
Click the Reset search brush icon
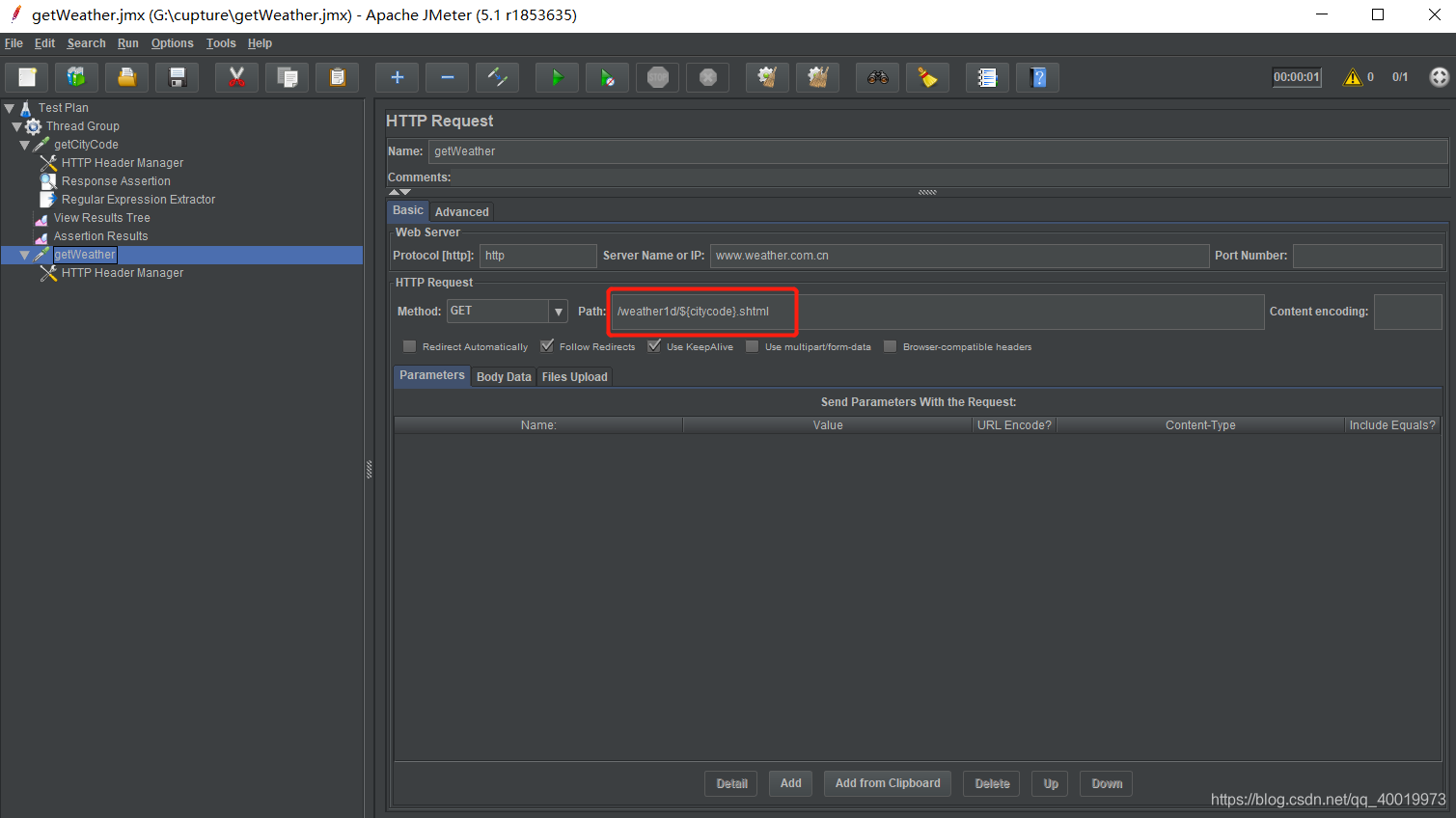928,77
